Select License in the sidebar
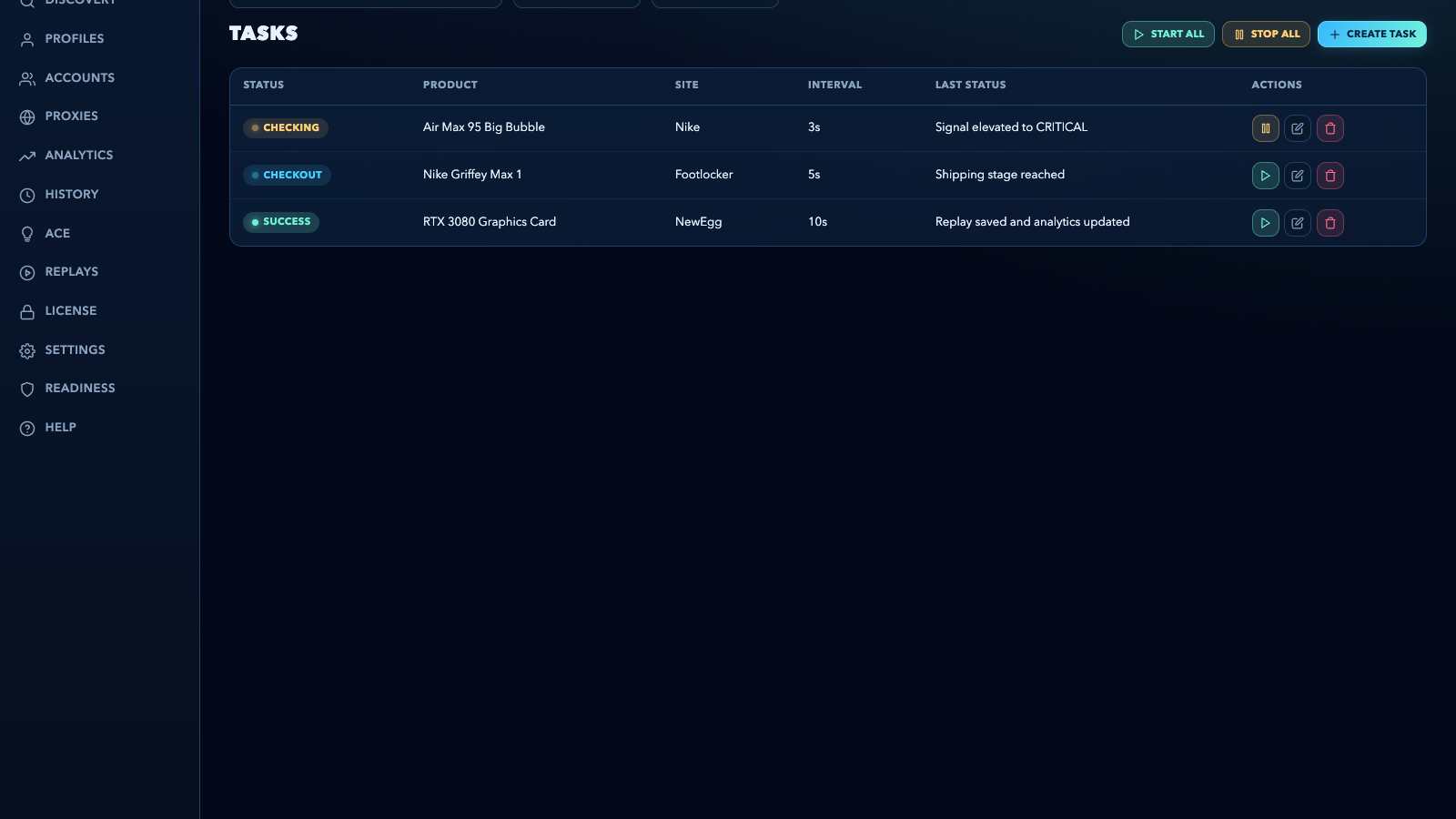Image resolution: width=1456 pixels, height=819 pixels. (x=70, y=310)
